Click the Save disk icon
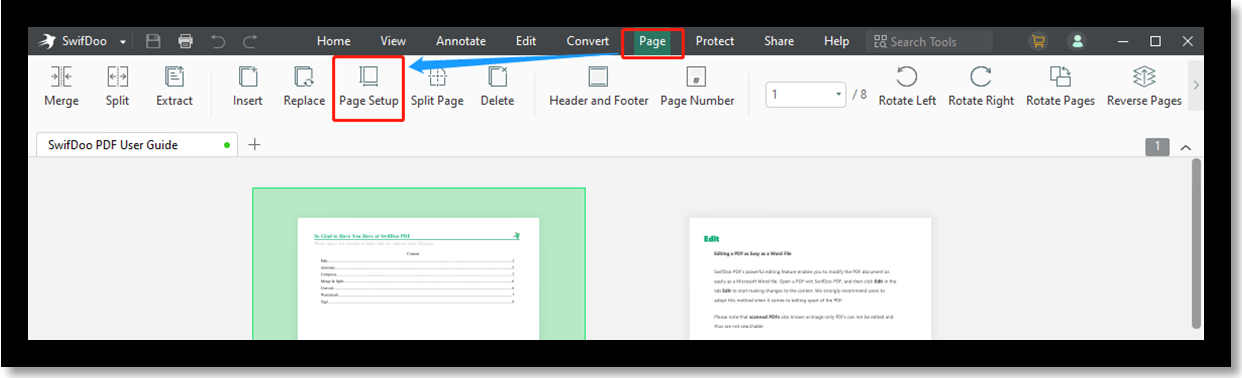Image resolution: width=1242 pixels, height=378 pixels. 153,41
